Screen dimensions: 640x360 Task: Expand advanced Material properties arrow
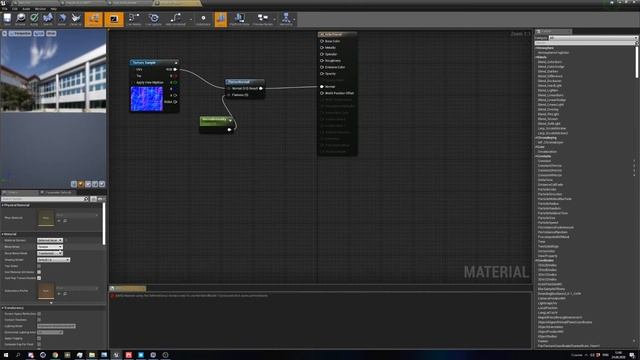pyautogui.click(x=51, y=303)
